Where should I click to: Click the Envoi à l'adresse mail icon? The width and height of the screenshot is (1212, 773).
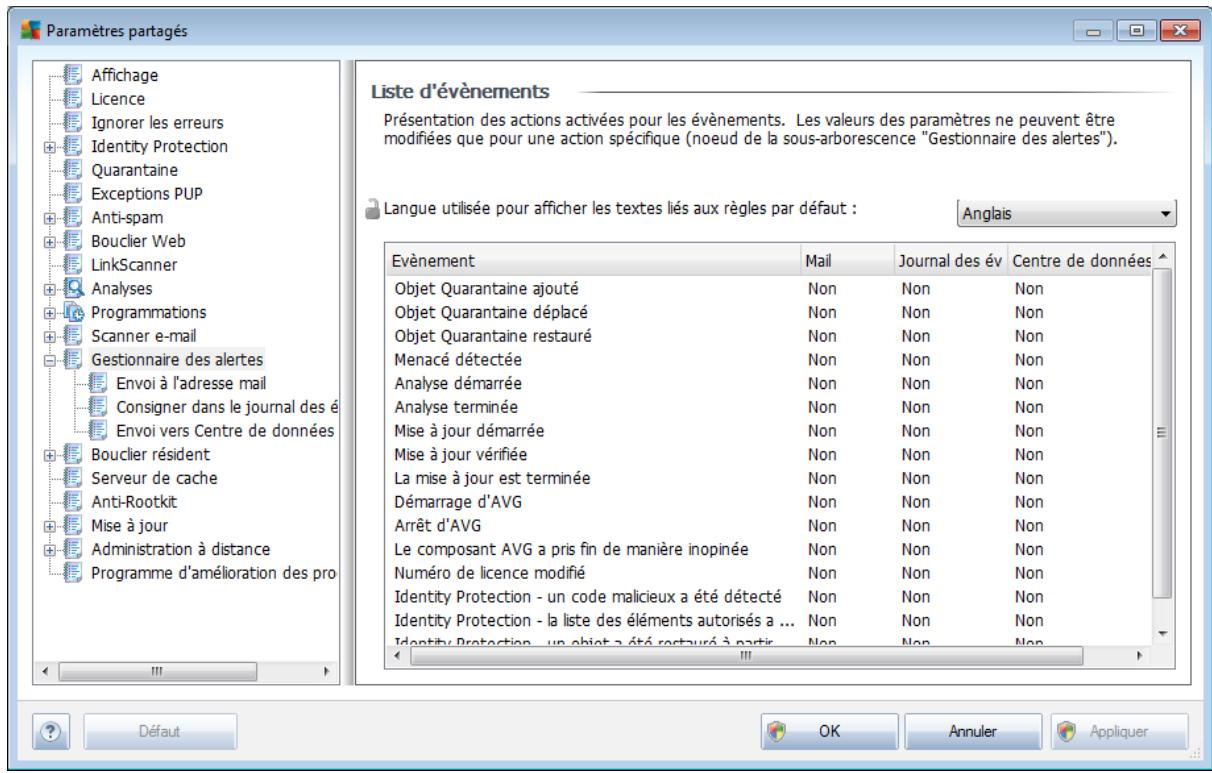97,385
